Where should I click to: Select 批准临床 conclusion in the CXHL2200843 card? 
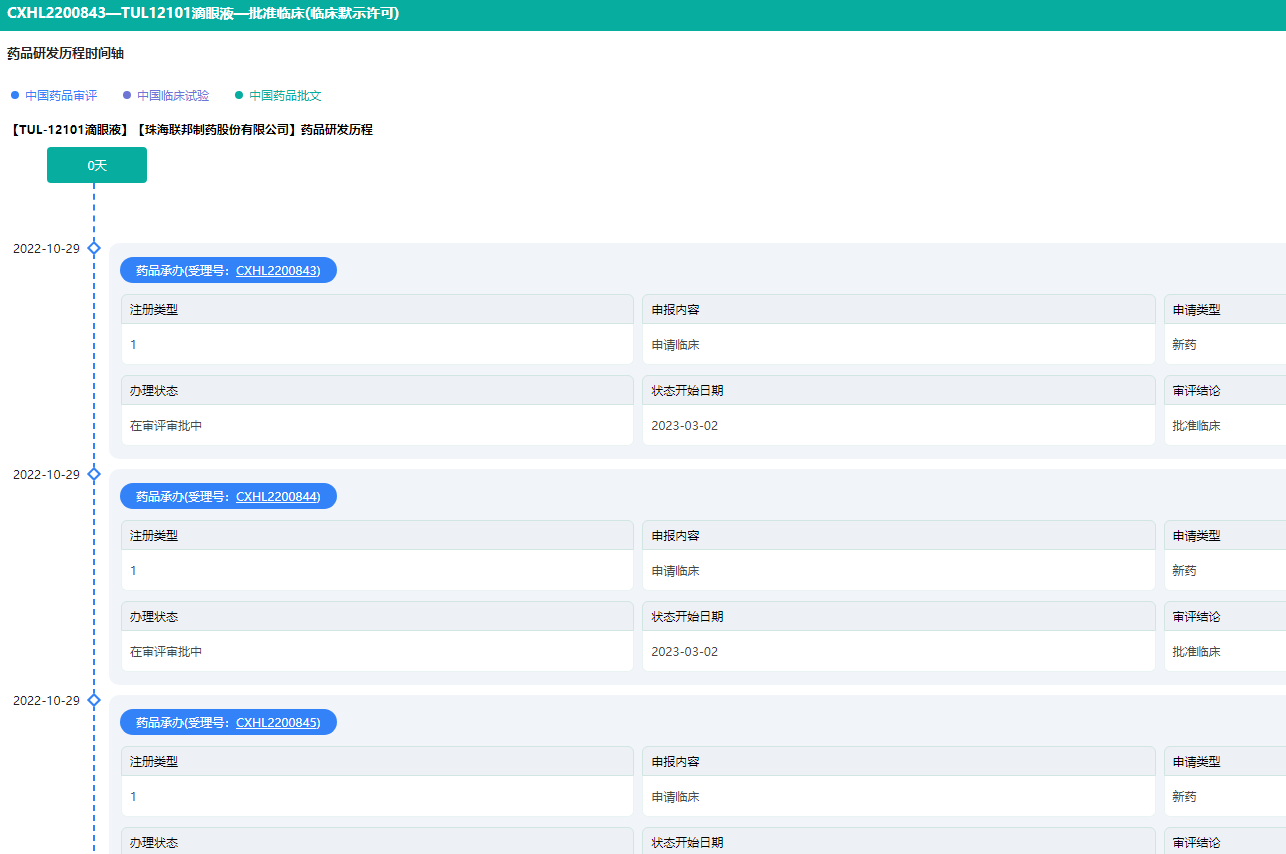pos(1196,426)
